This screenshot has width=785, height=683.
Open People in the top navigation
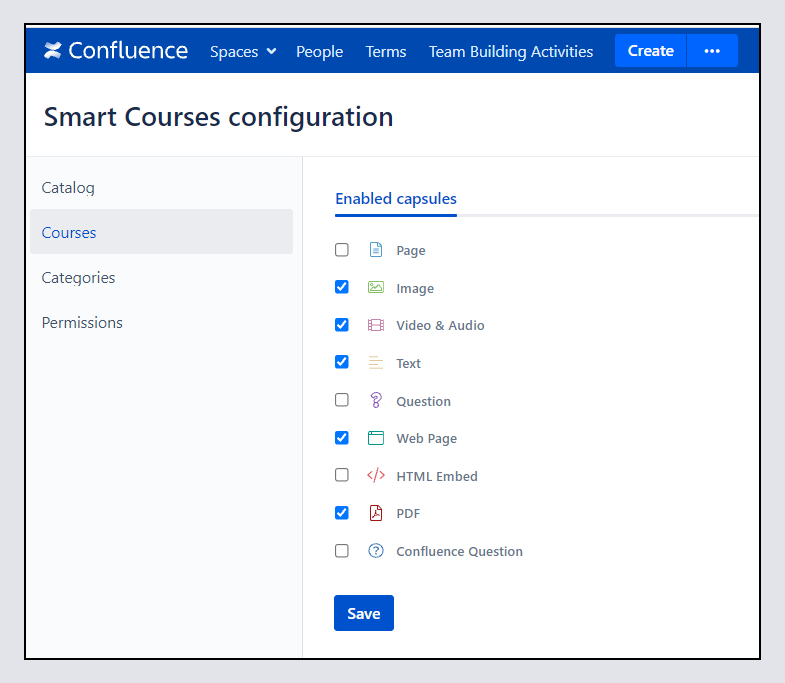coord(319,52)
